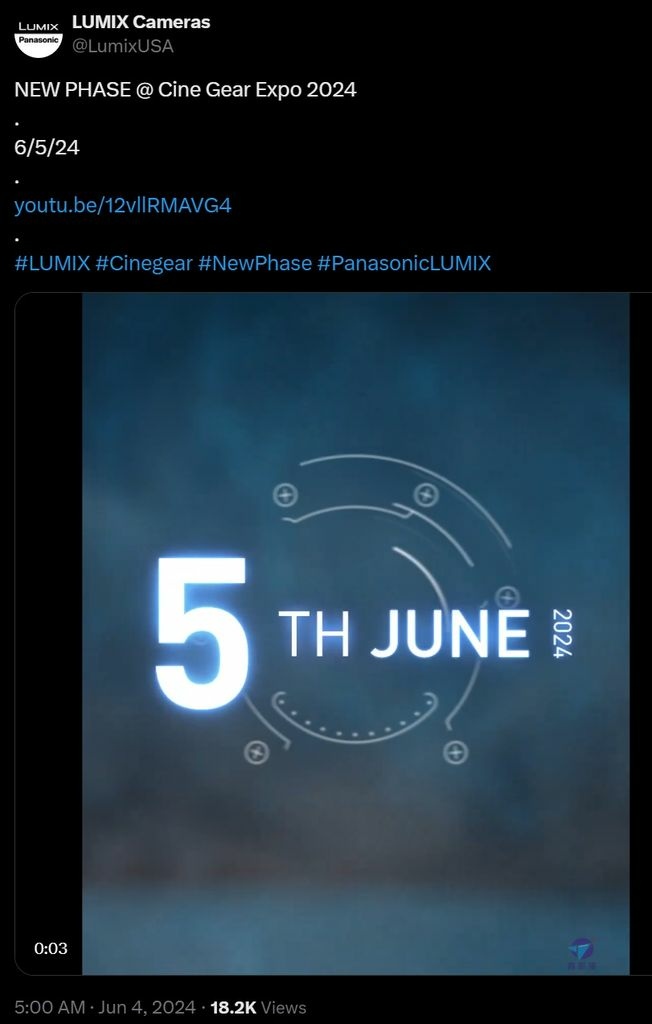Click the 0:03 video duration badge
This screenshot has width=652, height=1024.
(x=51, y=948)
